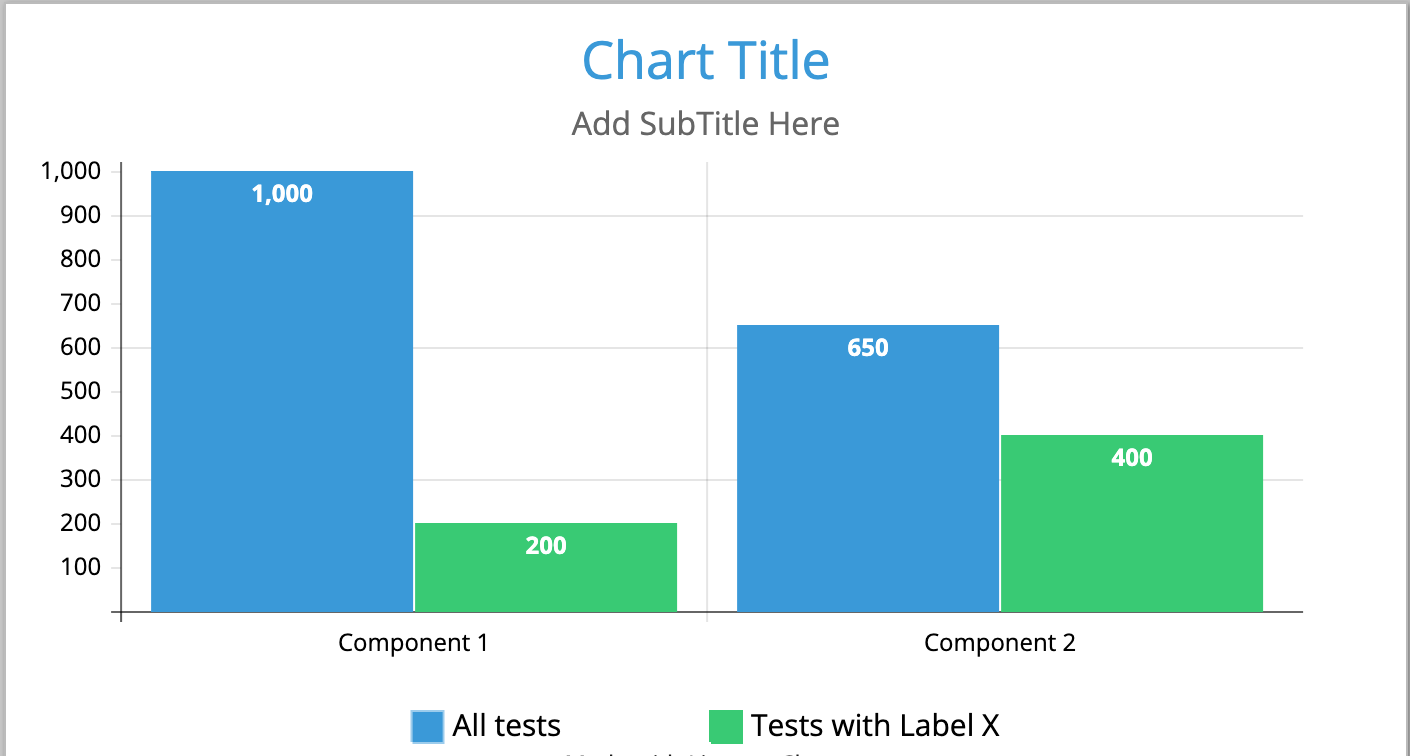Image resolution: width=1410 pixels, height=756 pixels.
Task: Click the Component 1 axis category label
Action: (x=413, y=642)
